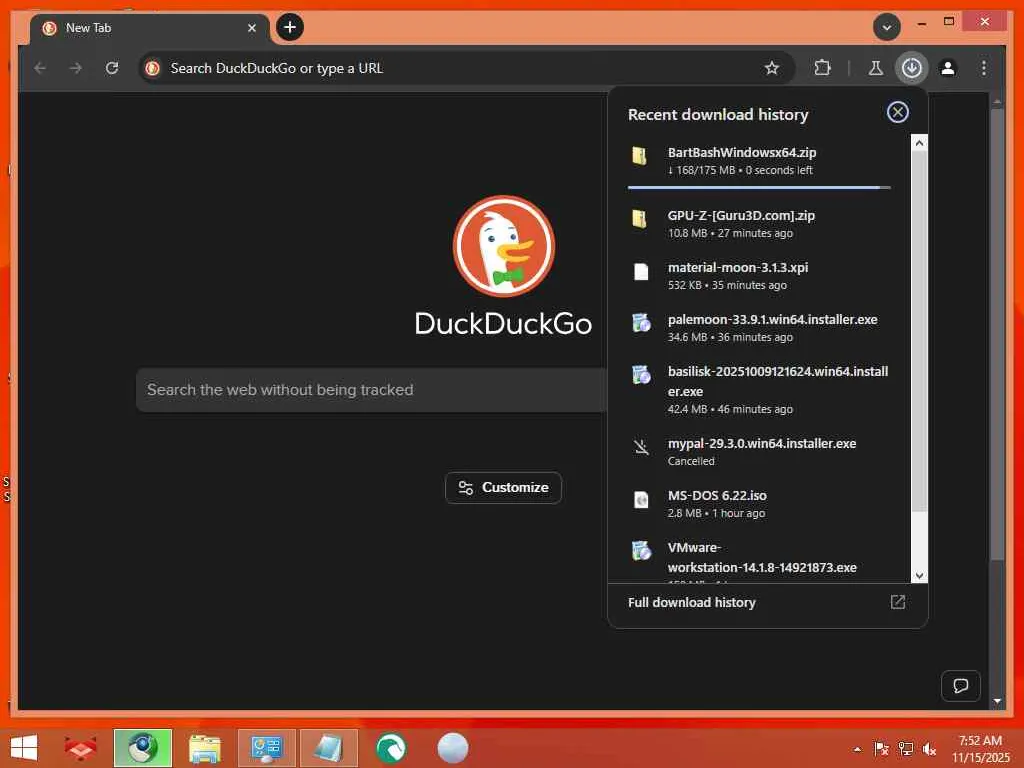Viewport: 1024px width, 768px height.
Task: Open the control panel taskbar icon
Action: (266, 748)
